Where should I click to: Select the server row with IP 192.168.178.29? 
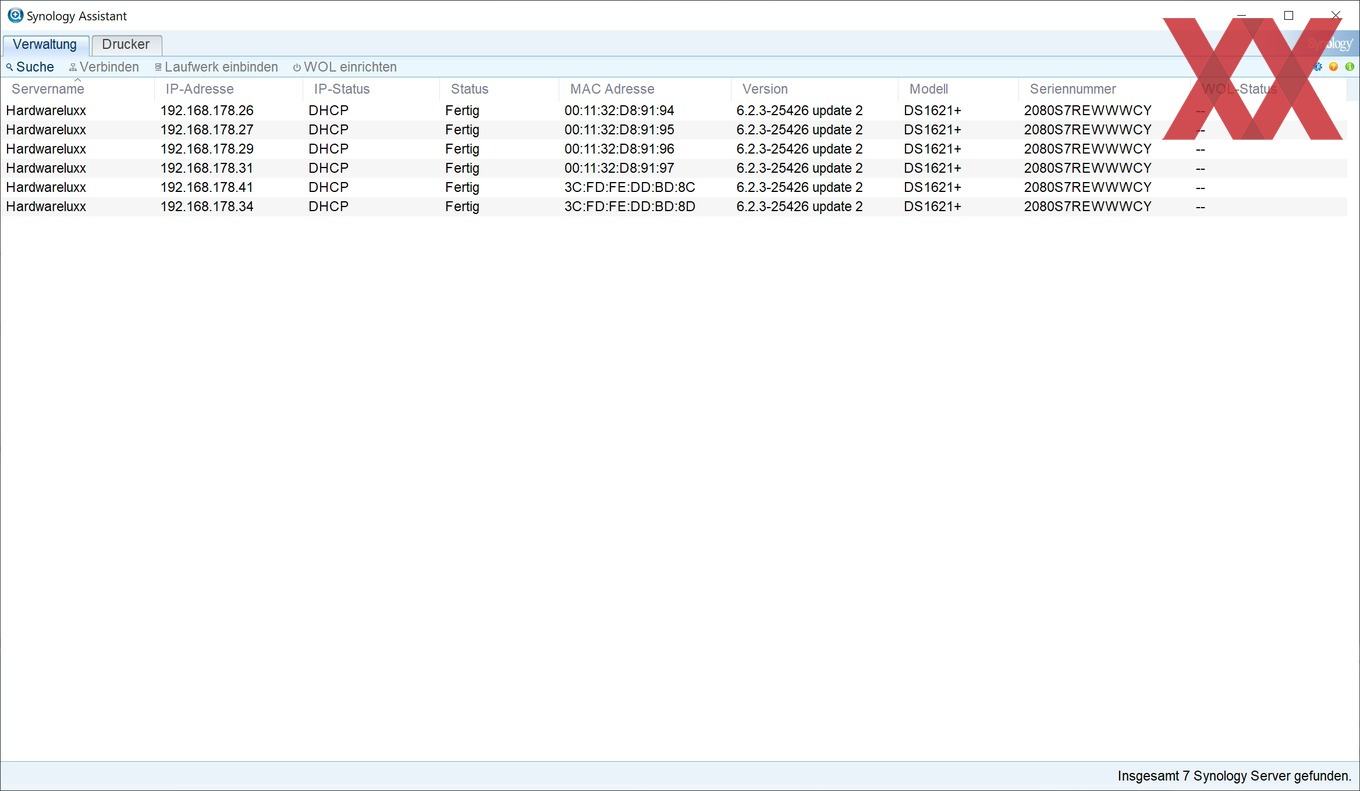(674, 149)
